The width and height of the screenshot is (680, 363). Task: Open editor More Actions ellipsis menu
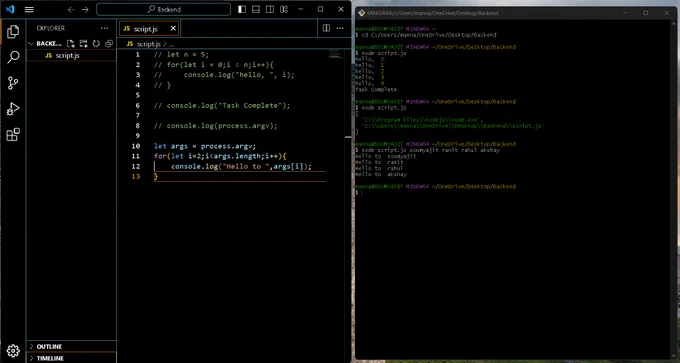pos(340,28)
